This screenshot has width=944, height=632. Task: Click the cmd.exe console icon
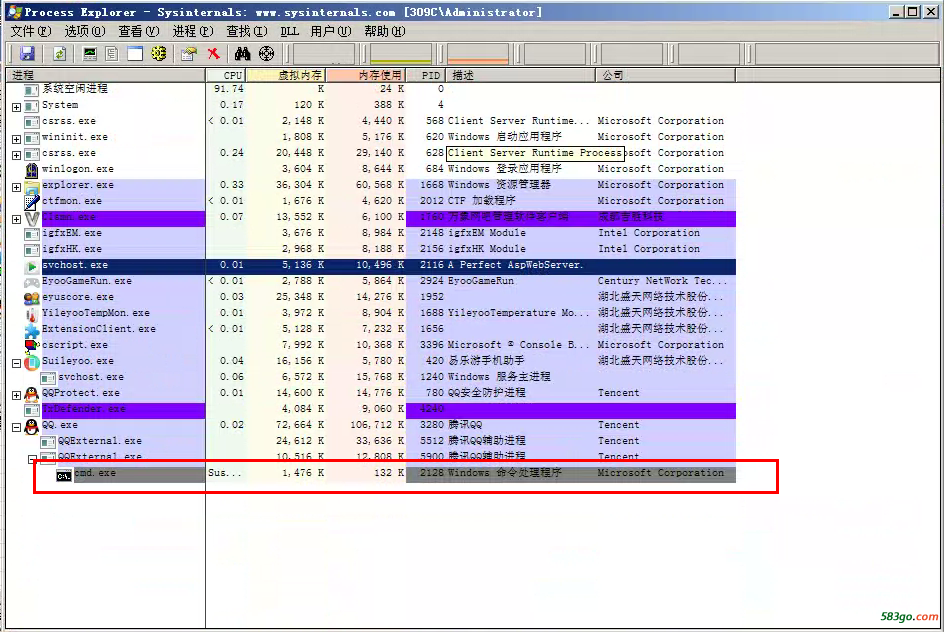coord(64,476)
